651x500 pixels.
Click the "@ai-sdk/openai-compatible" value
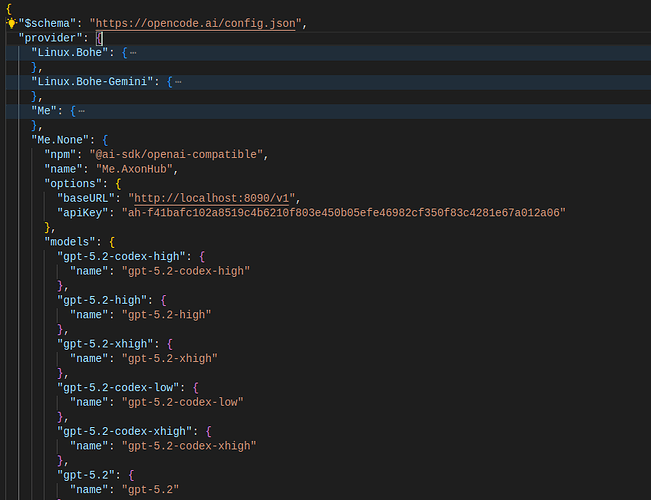176,154
